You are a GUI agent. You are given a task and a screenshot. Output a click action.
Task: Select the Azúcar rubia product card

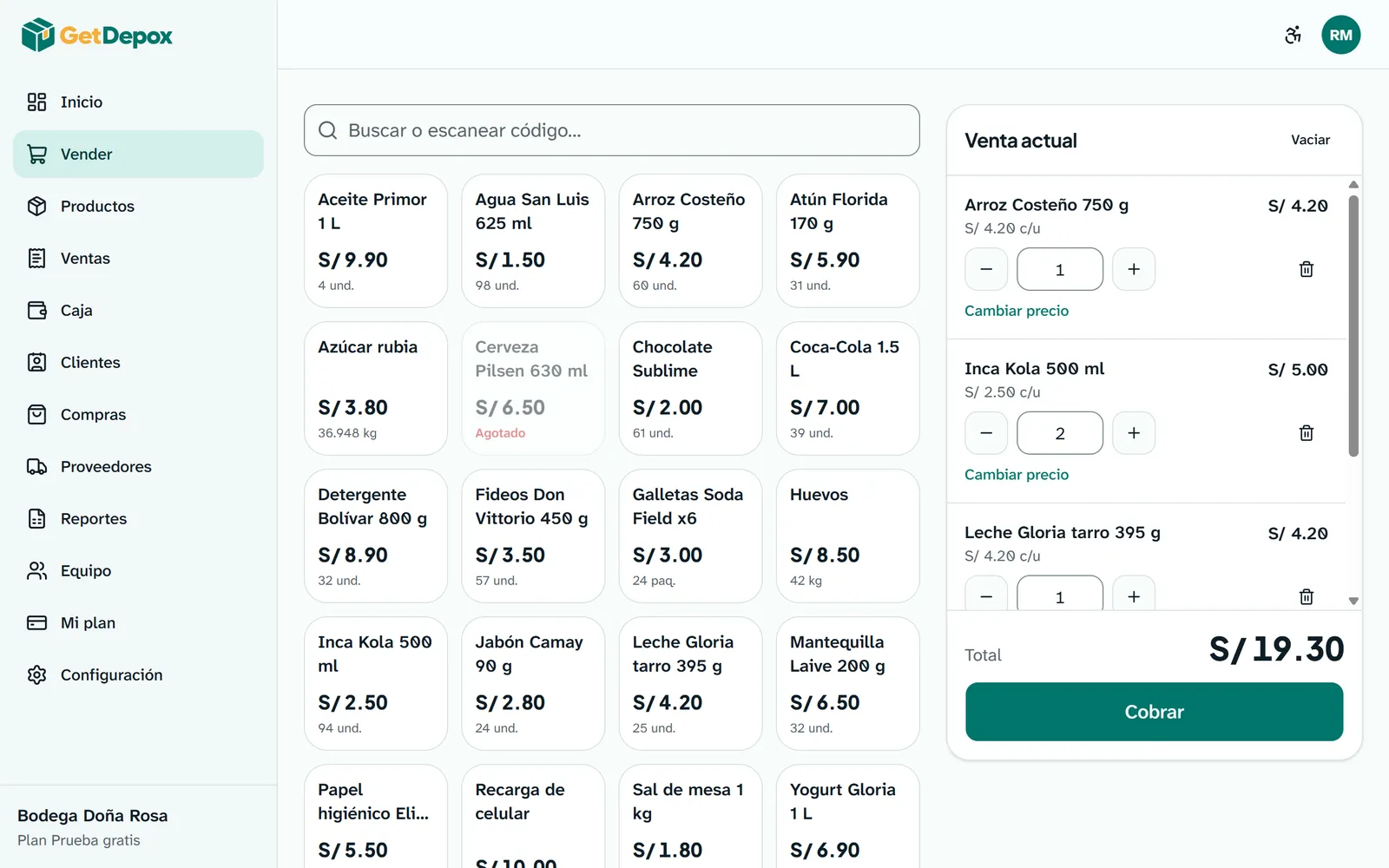point(376,389)
